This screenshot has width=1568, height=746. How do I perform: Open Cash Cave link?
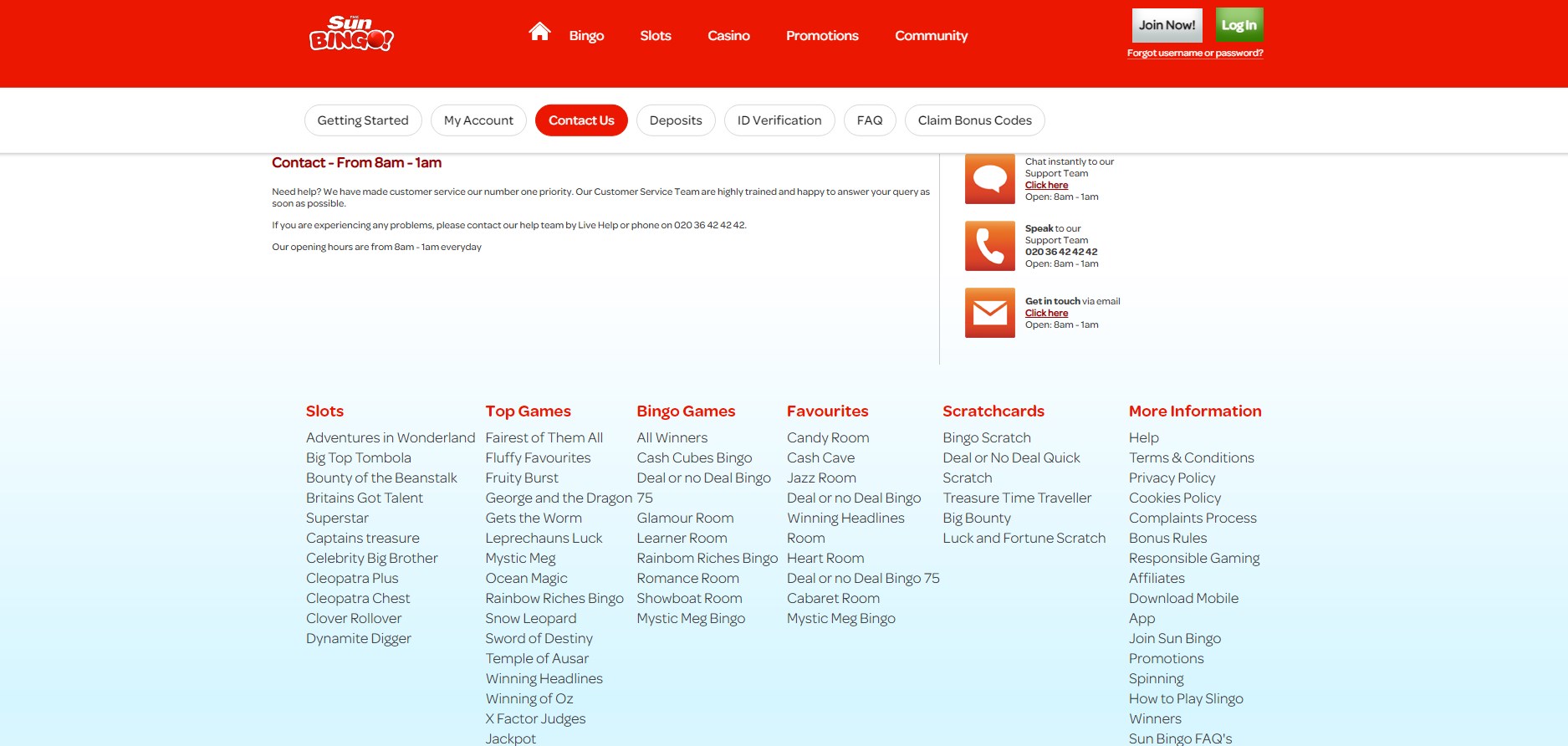[820, 457]
